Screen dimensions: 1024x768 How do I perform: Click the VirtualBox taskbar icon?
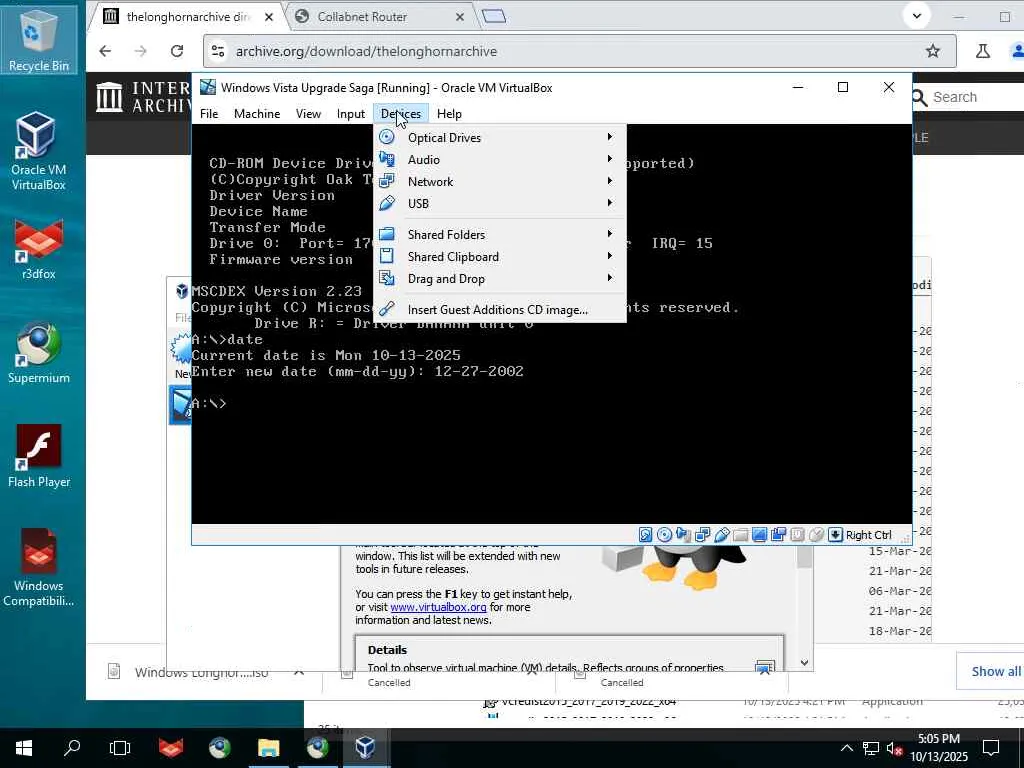click(365, 748)
